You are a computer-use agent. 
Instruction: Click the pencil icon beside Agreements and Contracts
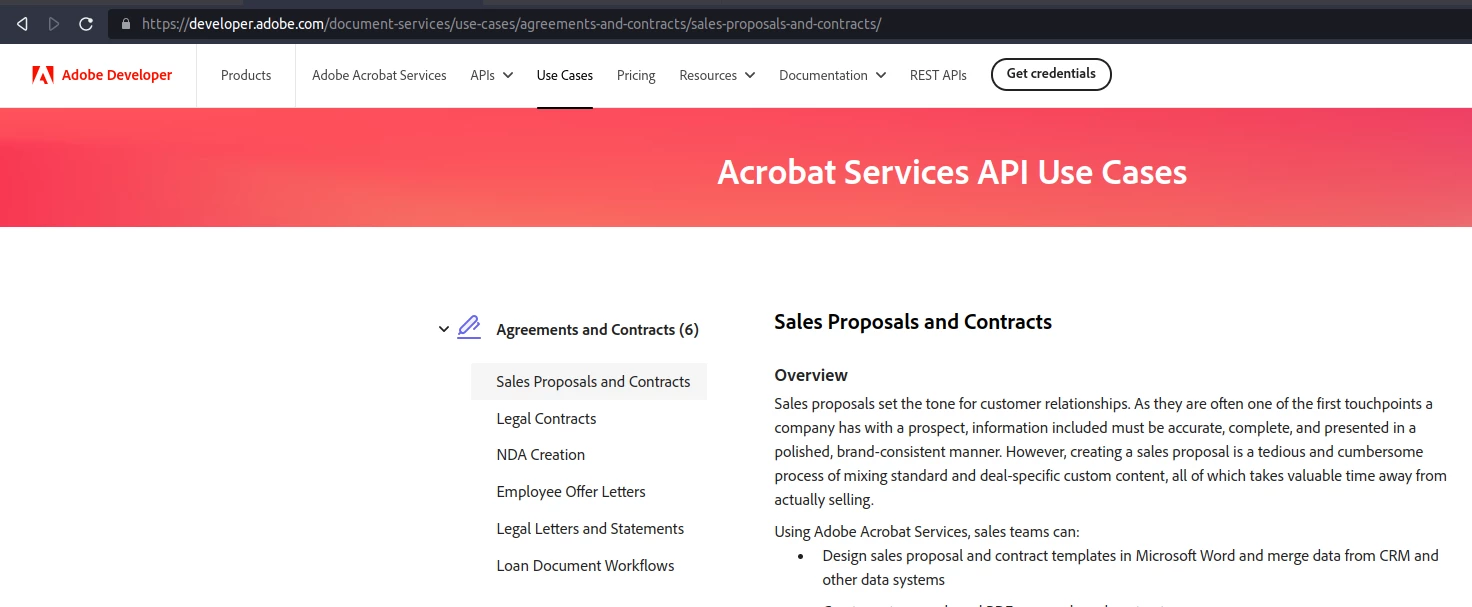[469, 328]
